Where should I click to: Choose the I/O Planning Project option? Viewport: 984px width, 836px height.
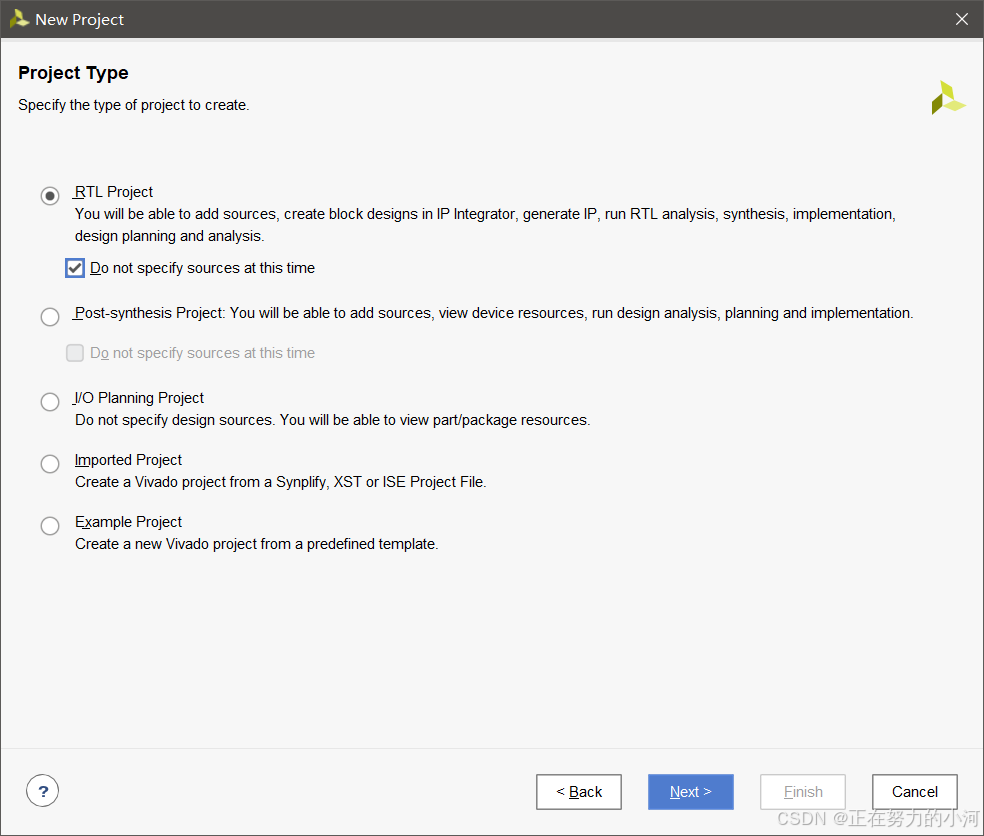[50, 402]
